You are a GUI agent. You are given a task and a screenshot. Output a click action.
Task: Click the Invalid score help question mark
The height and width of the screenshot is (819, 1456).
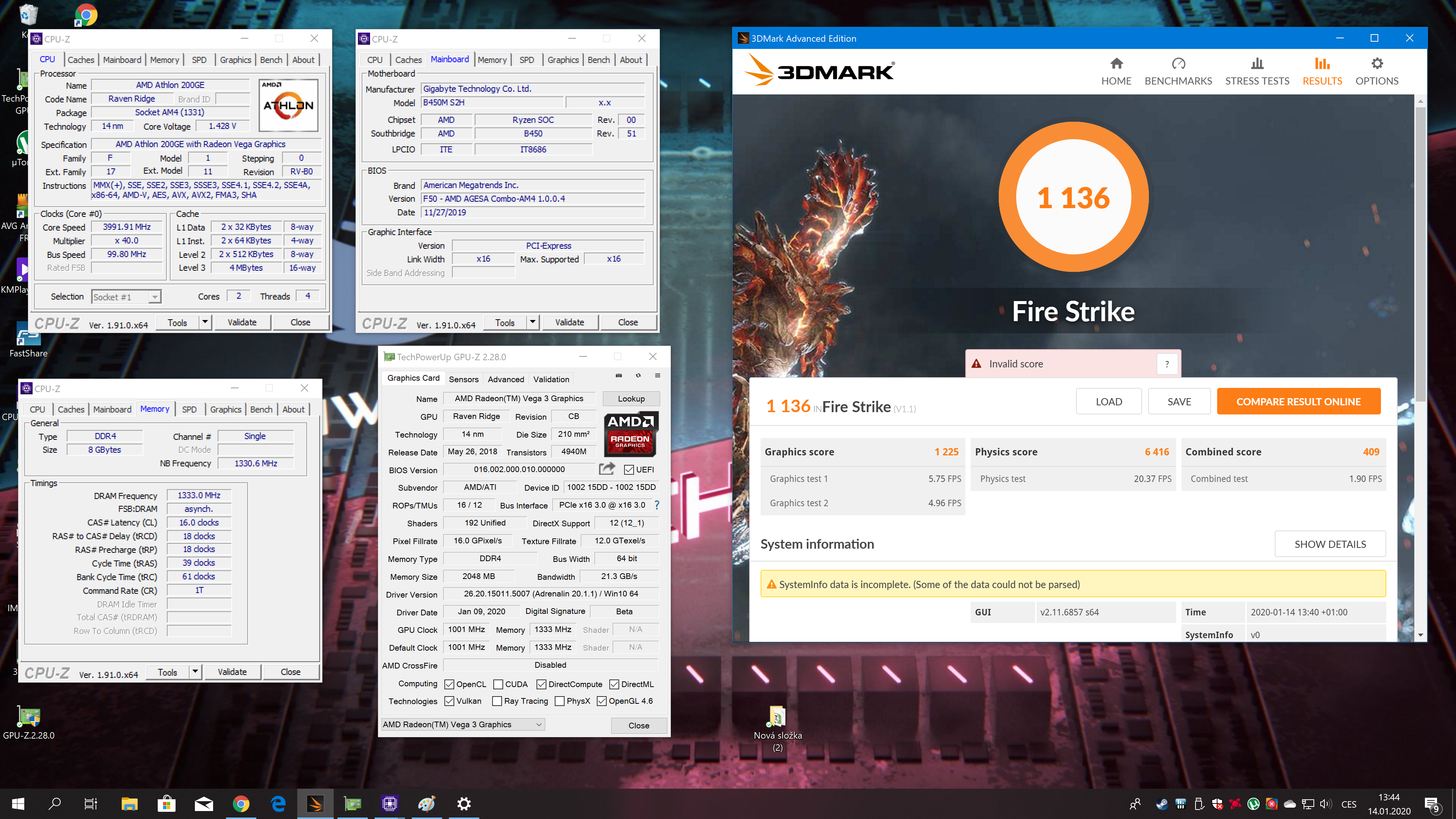(1167, 364)
